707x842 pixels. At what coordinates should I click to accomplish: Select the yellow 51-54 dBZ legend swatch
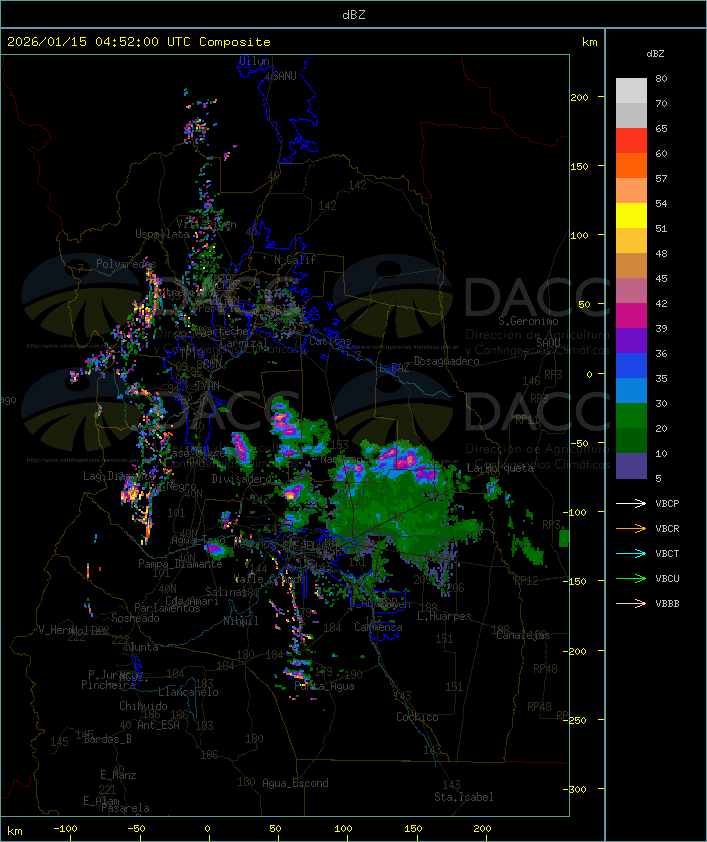[631, 216]
